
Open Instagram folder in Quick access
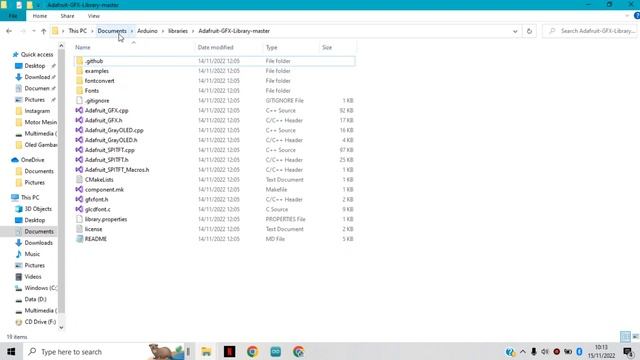pos(37,111)
